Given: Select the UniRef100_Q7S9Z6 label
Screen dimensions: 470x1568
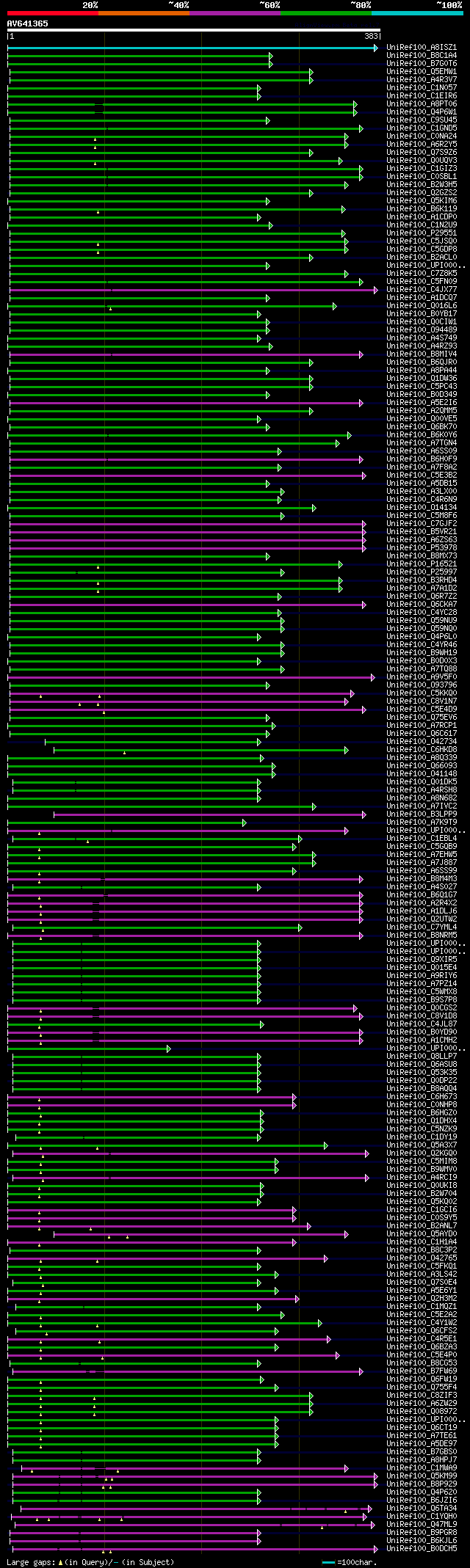Looking at the screenshot, I should pos(422,153).
